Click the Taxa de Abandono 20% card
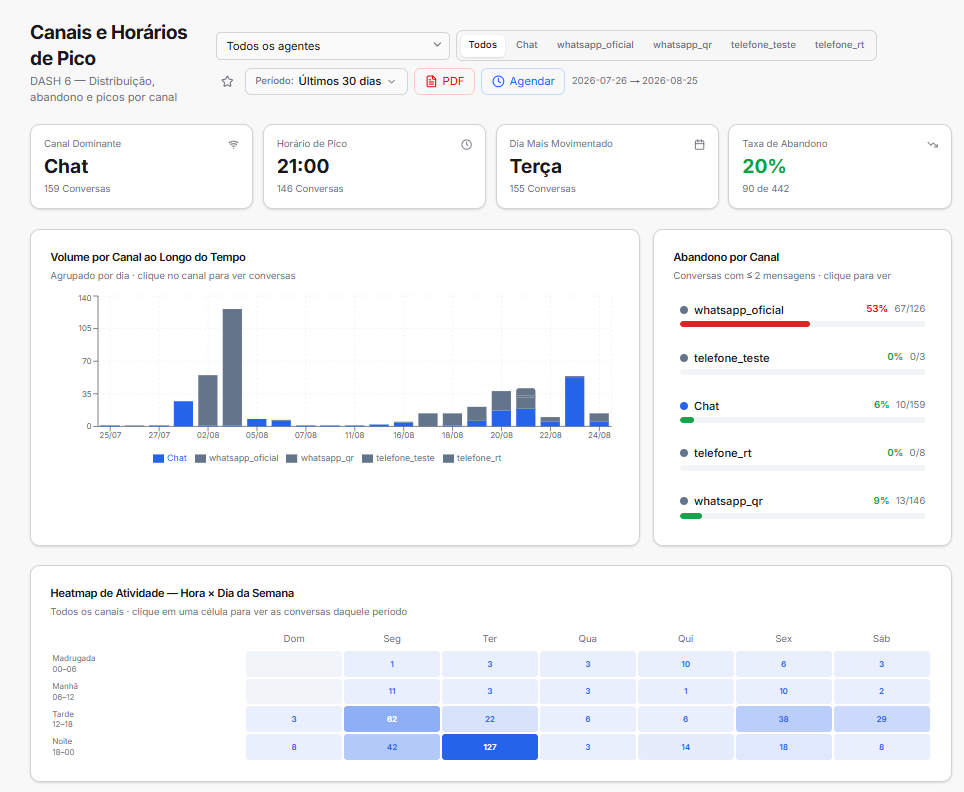The width and height of the screenshot is (964, 792). [x=840, y=167]
